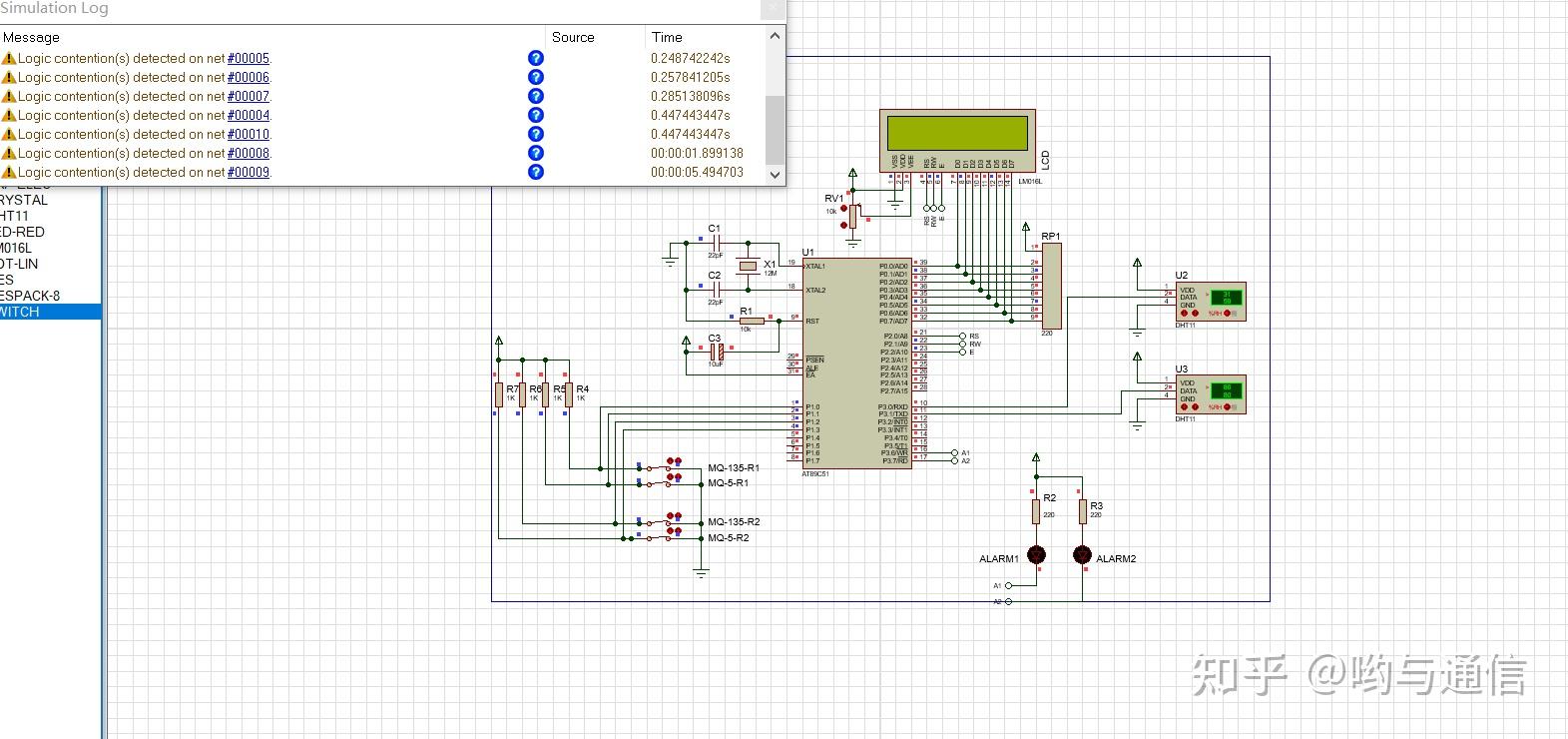This screenshot has height=739, width=1568.
Task: Sort log by Time column header
Action: (705, 37)
